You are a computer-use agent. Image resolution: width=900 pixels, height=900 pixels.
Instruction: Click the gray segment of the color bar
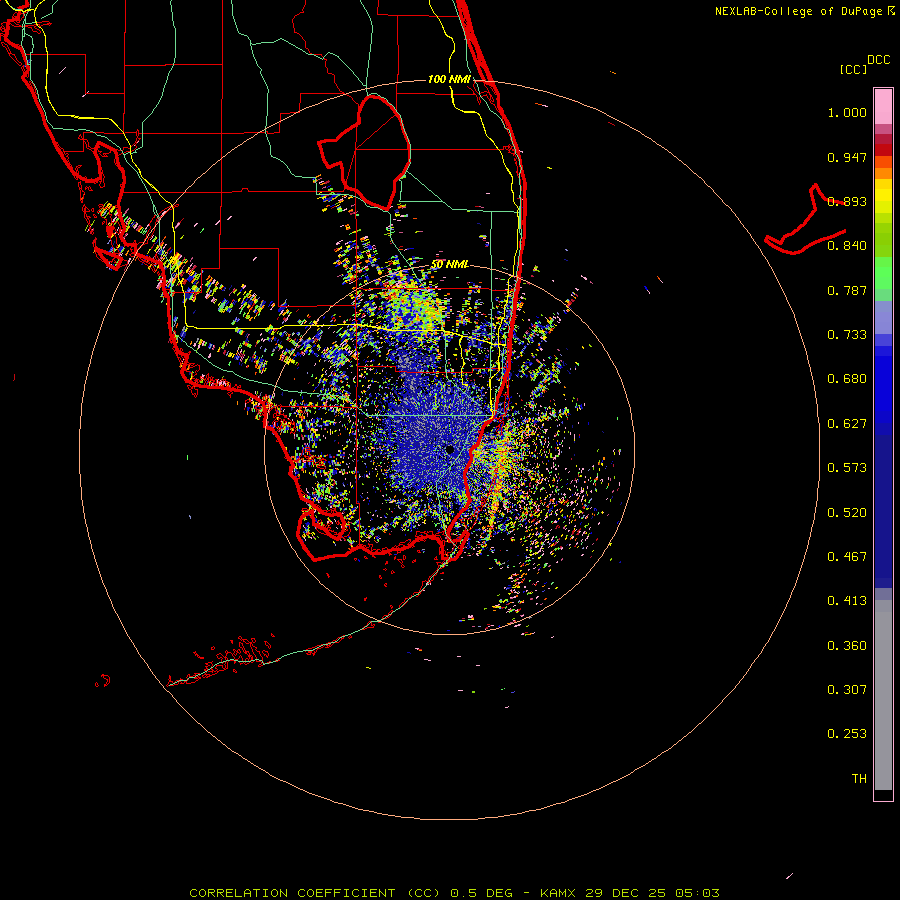click(883, 695)
